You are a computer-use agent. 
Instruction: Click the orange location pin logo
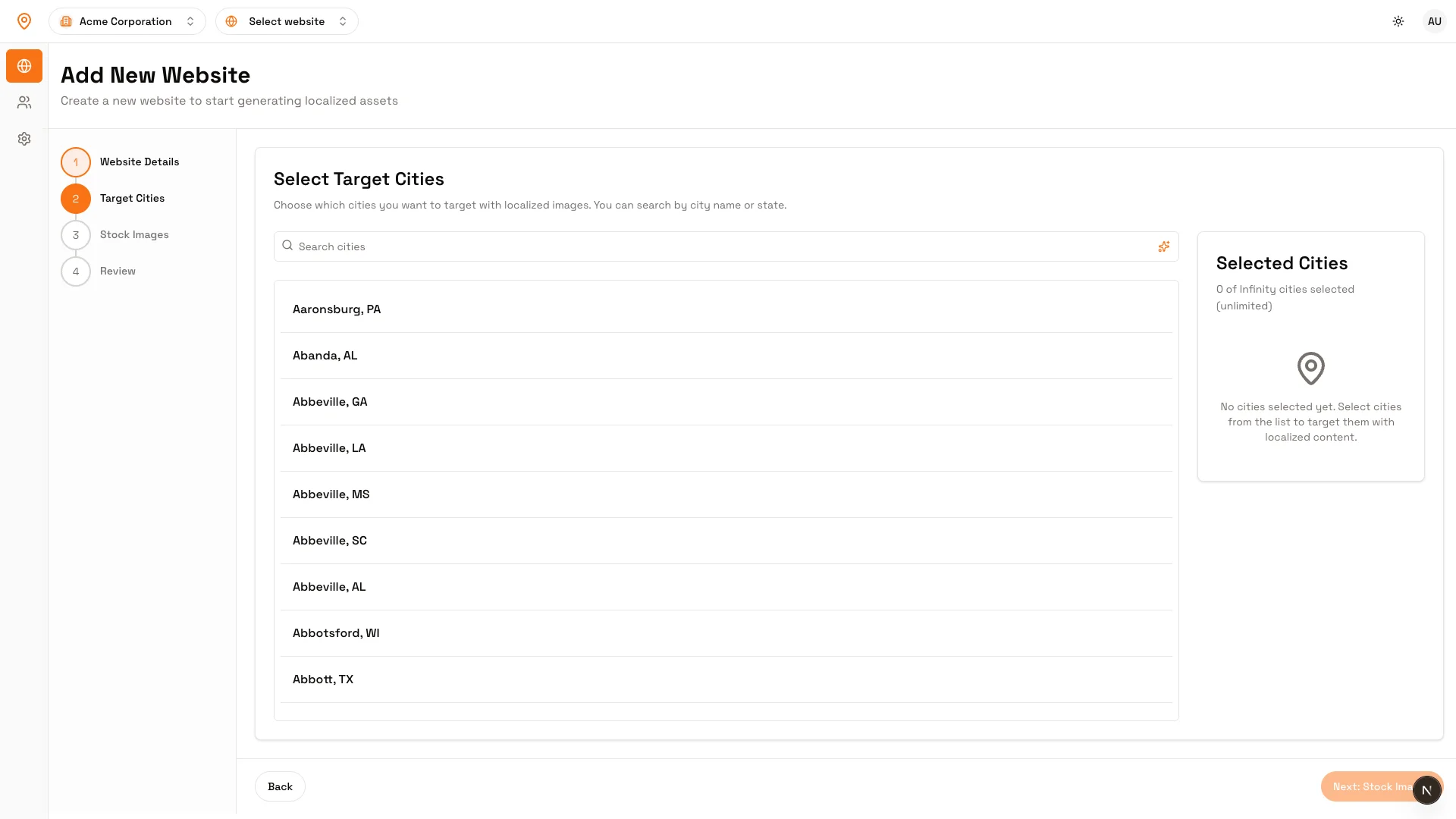24,21
